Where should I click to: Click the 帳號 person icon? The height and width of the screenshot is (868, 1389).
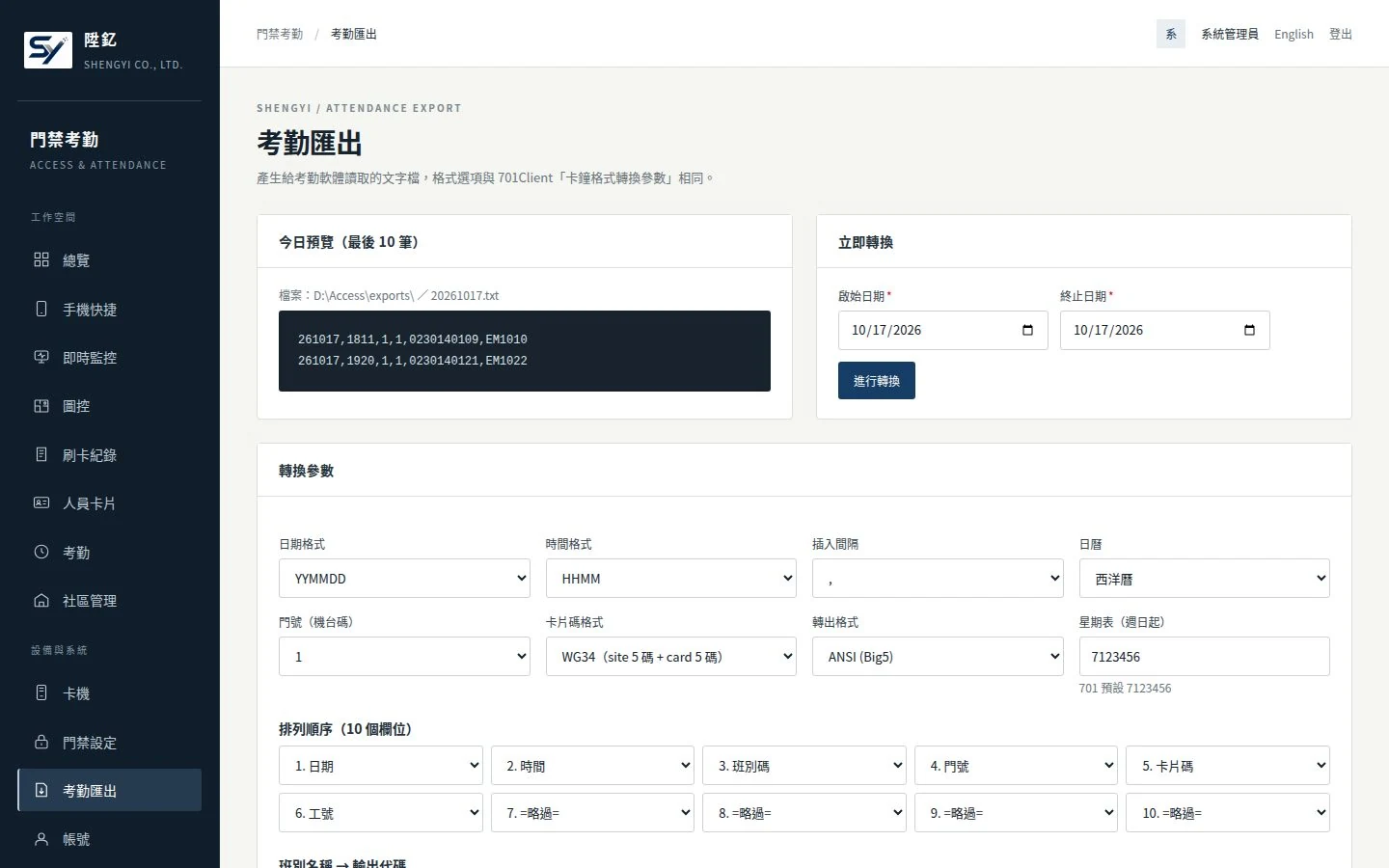pyautogui.click(x=41, y=839)
